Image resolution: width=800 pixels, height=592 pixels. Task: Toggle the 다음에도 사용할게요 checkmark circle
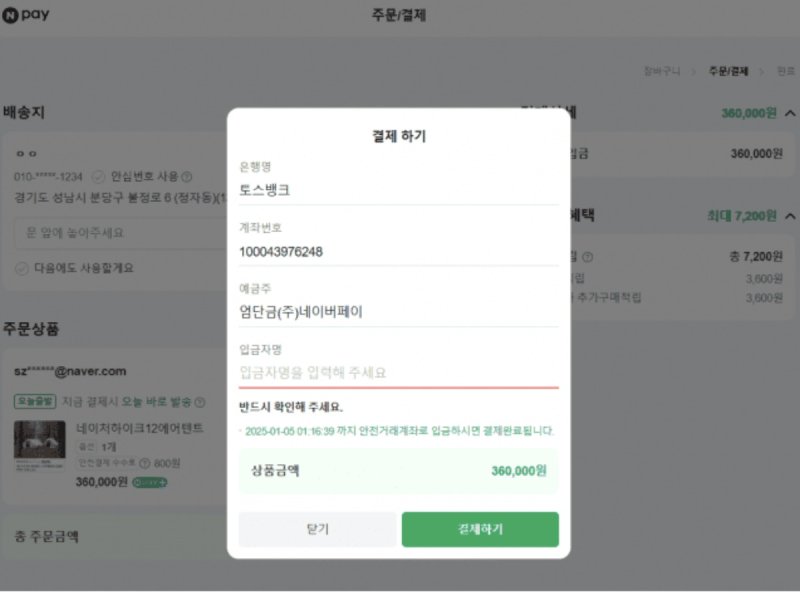click(x=20, y=270)
